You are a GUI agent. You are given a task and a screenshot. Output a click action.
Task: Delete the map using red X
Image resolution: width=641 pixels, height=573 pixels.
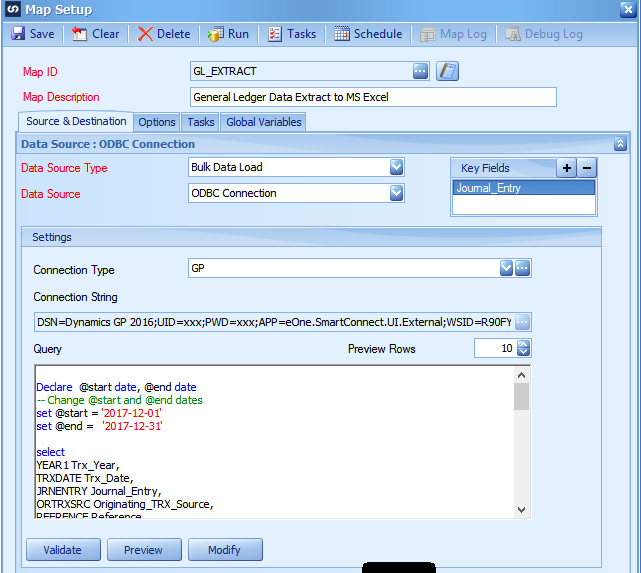[146, 34]
